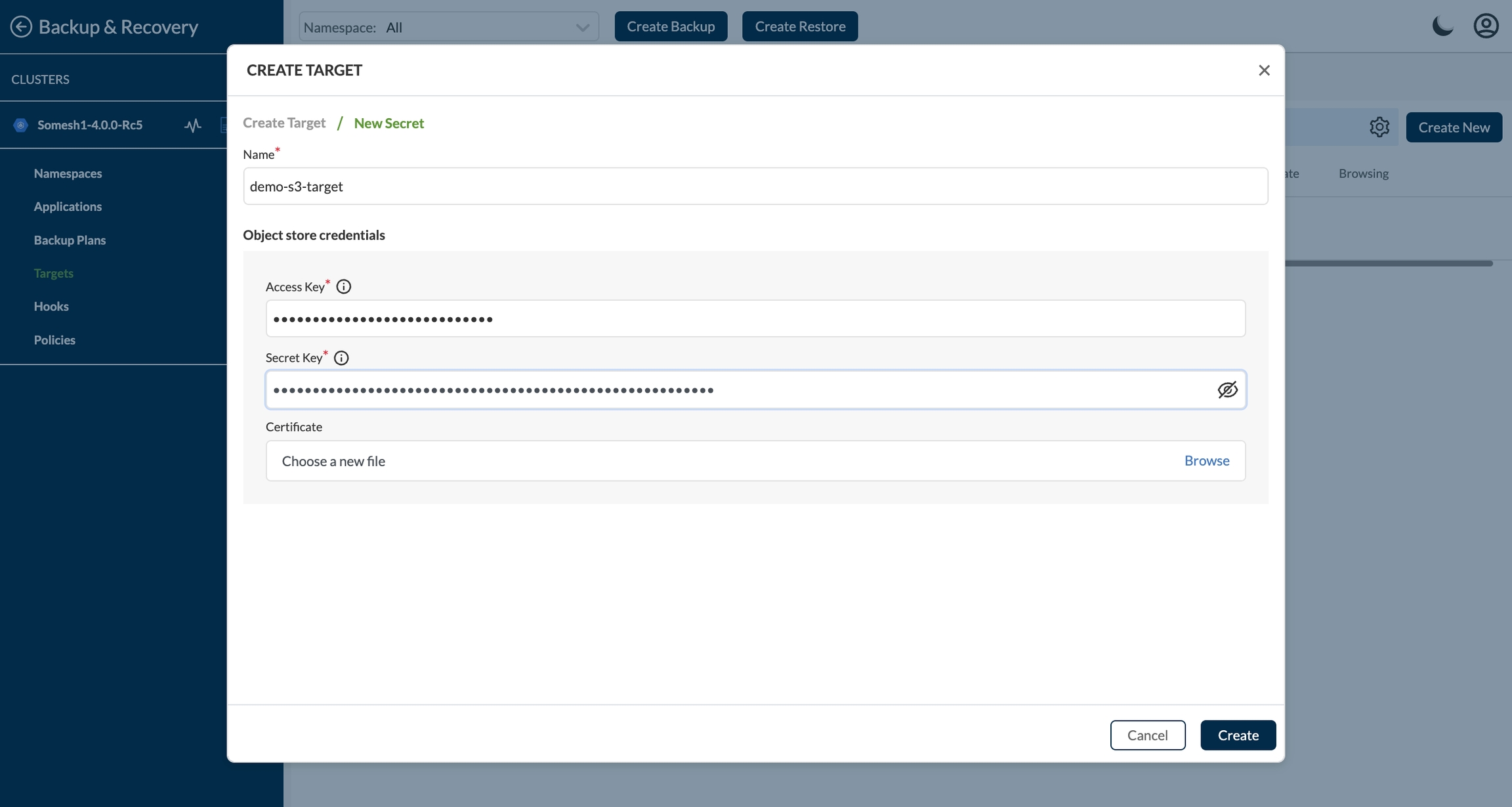Open the user account profile icon

point(1486,26)
